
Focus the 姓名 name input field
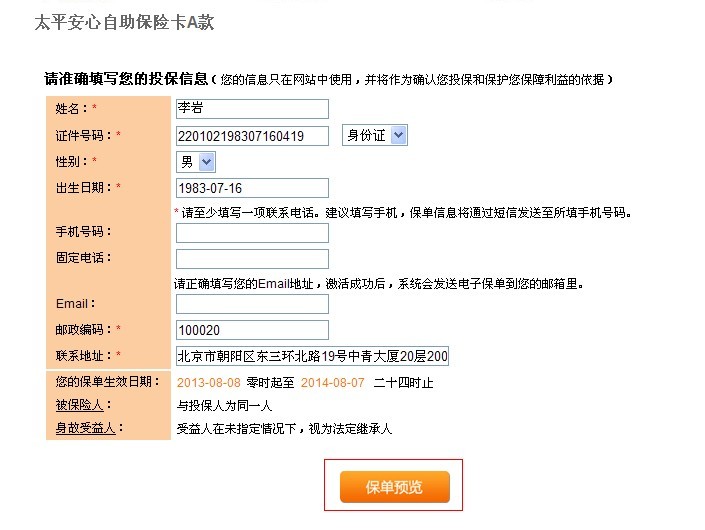[252, 109]
